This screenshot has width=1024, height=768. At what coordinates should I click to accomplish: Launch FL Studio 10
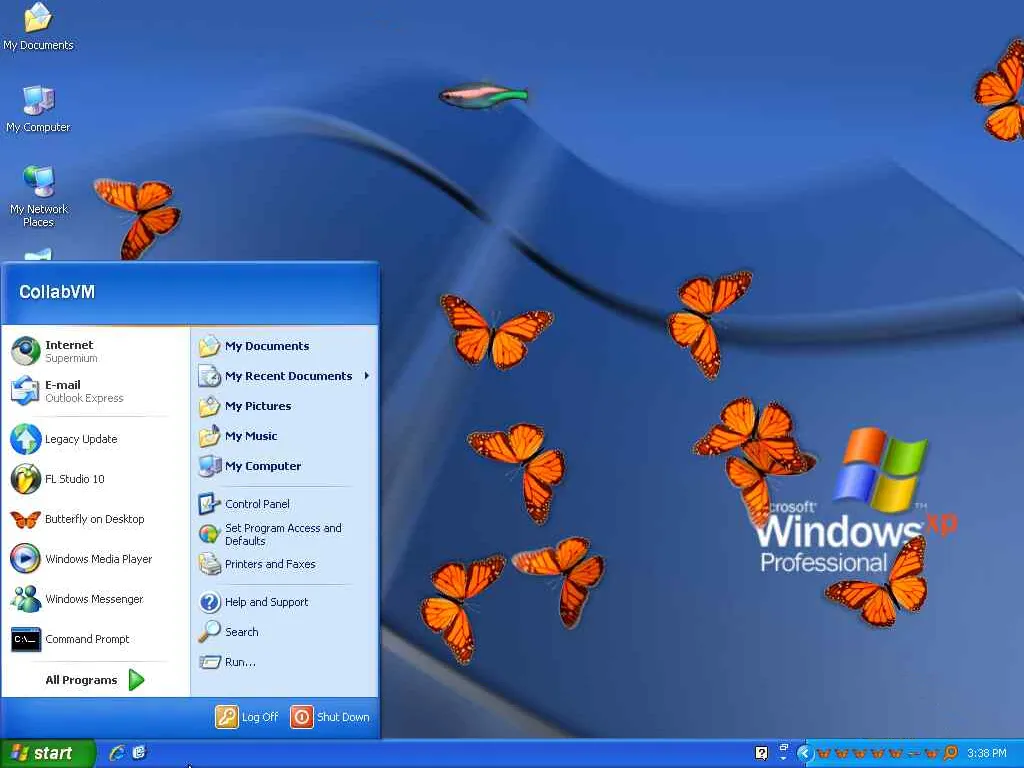pos(95,479)
